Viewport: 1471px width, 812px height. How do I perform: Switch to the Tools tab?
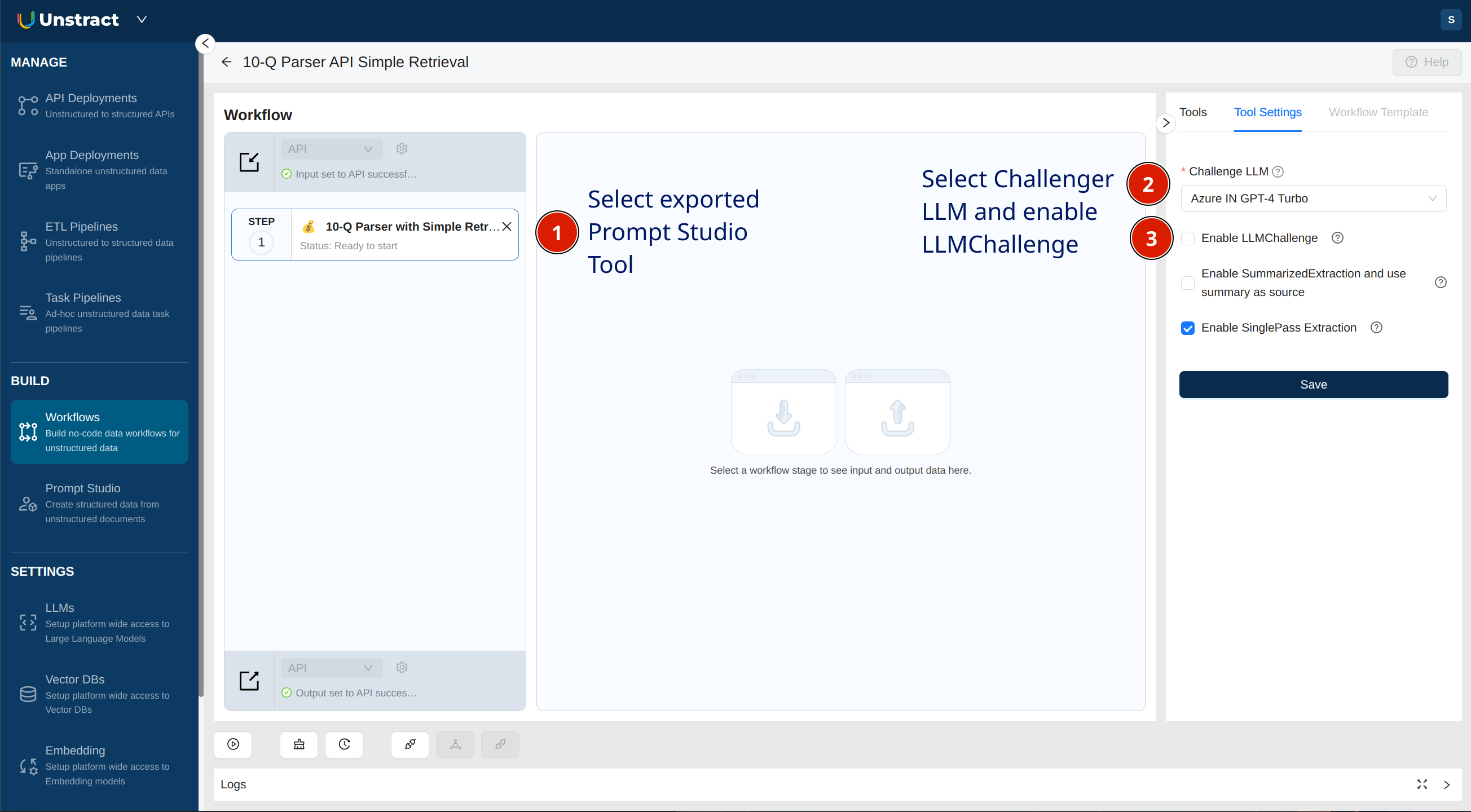[x=1192, y=112]
